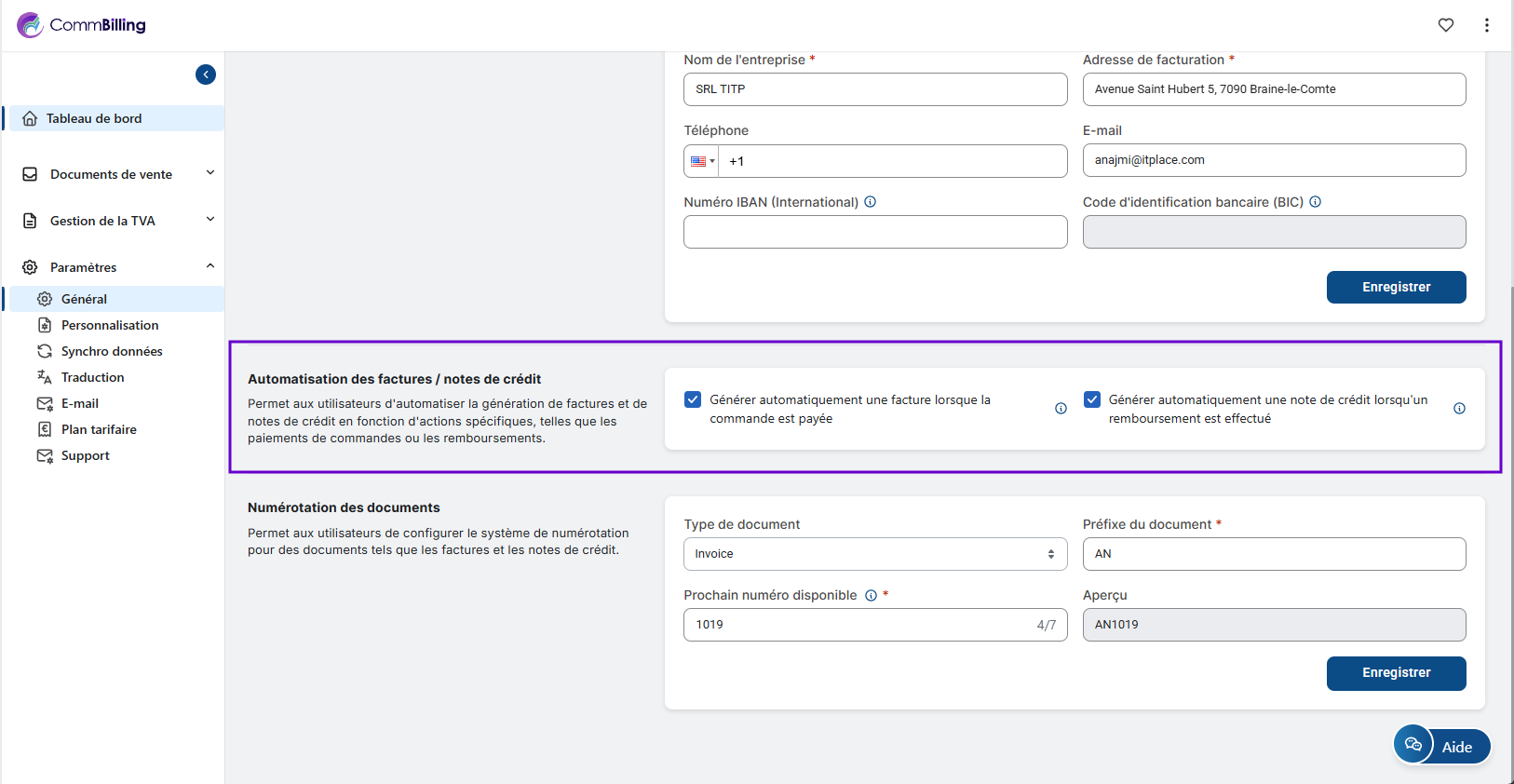Uncheck automatic invoice generation when order paid
The width and height of the screenshot is (1514, 784).
click(693, 399)
